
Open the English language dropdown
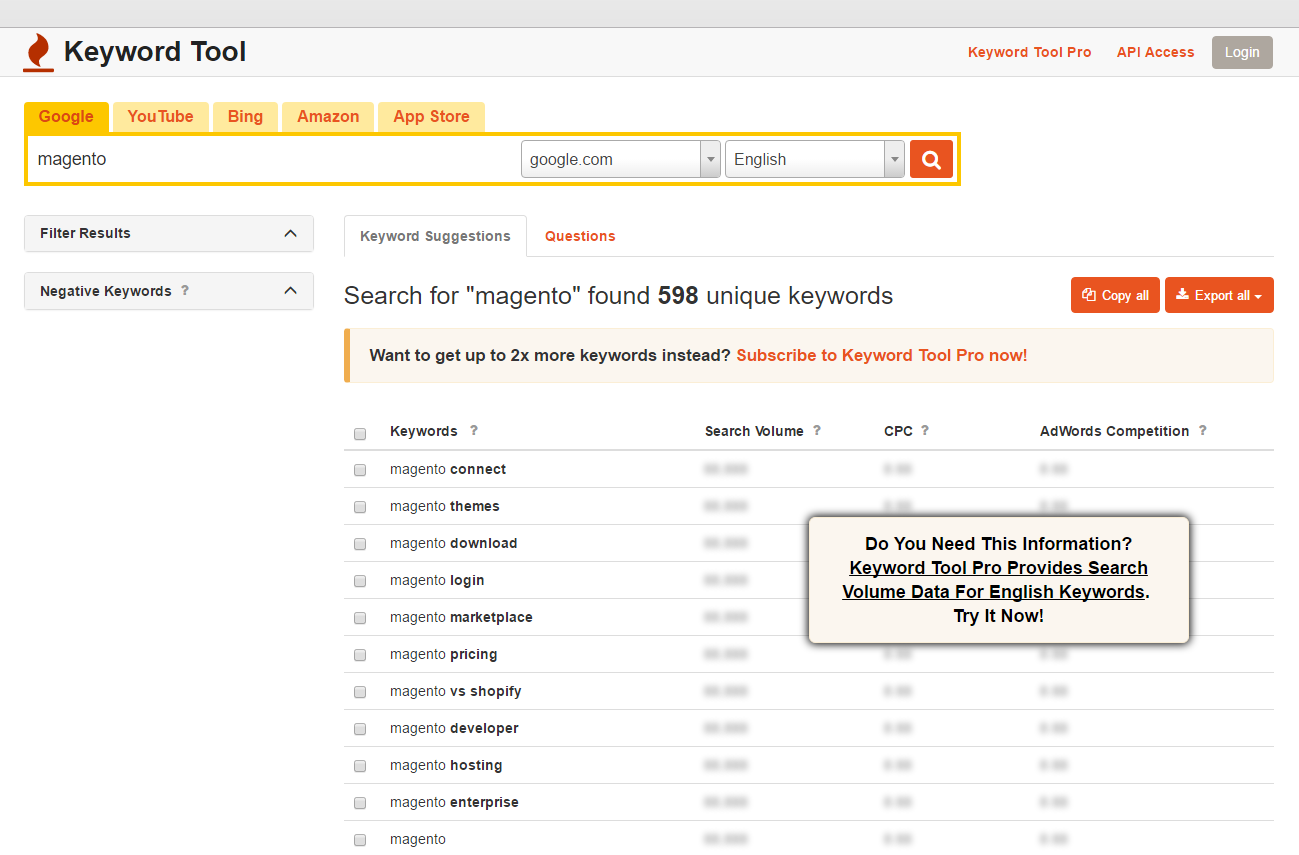[x=815, y=159]
